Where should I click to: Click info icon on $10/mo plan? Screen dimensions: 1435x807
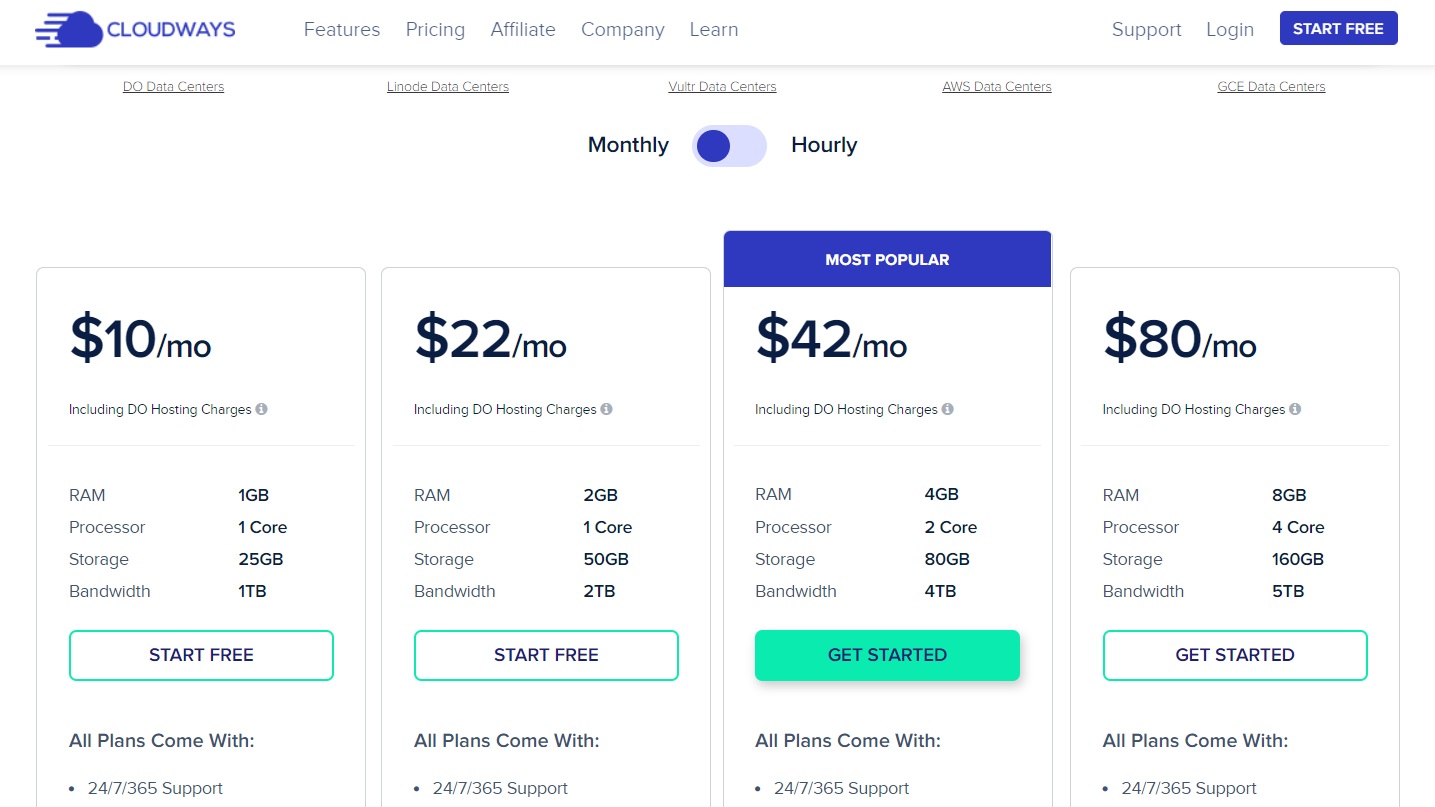[x=261, y=409]
